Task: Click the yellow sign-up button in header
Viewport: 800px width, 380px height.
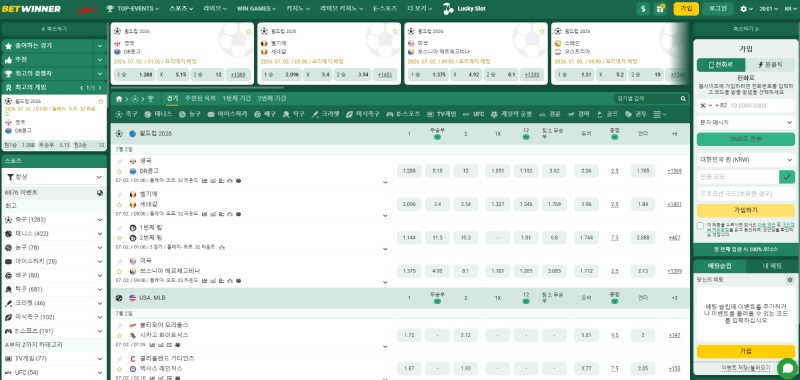Action: [686, 9]
